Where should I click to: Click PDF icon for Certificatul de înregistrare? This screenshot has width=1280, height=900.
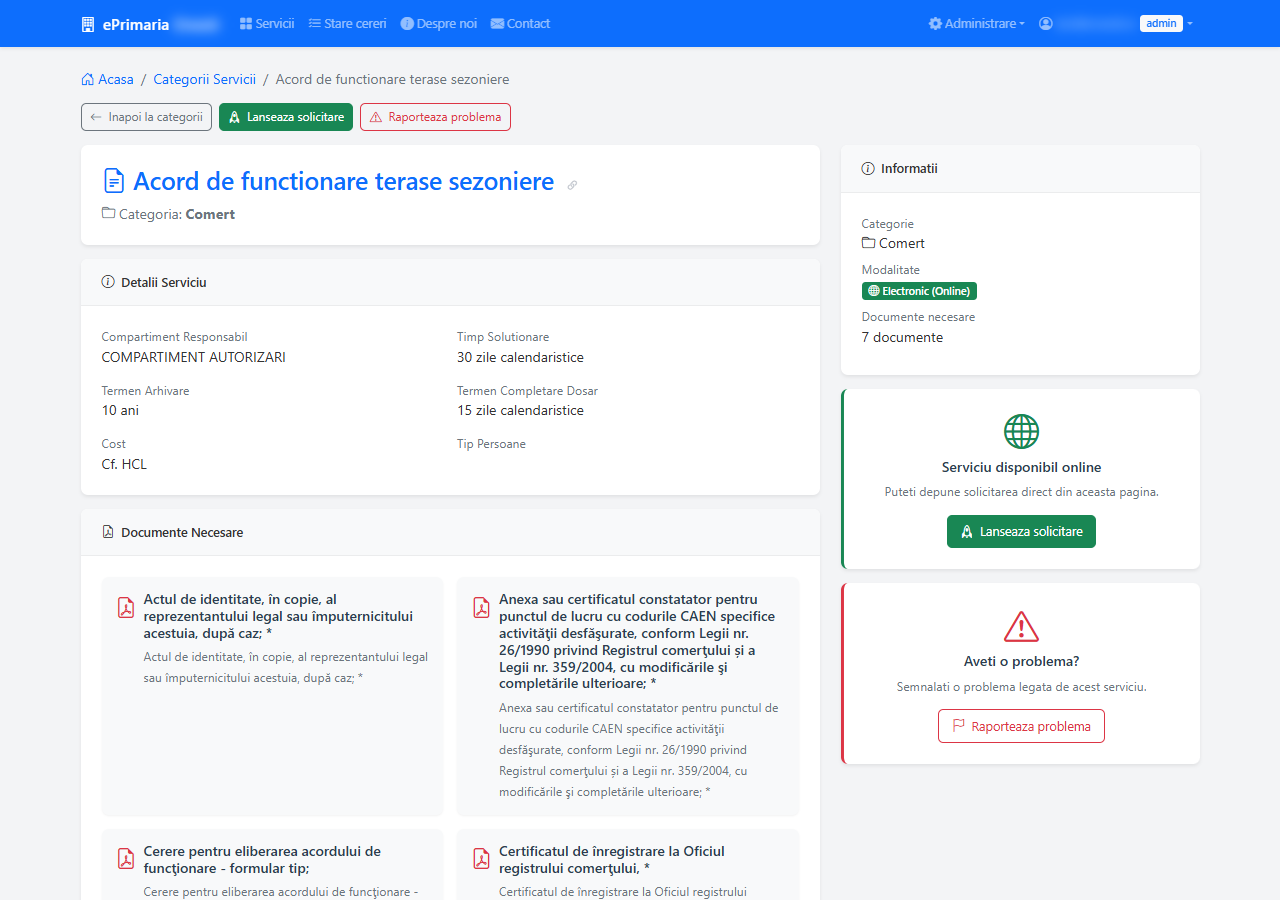[481, 860]
